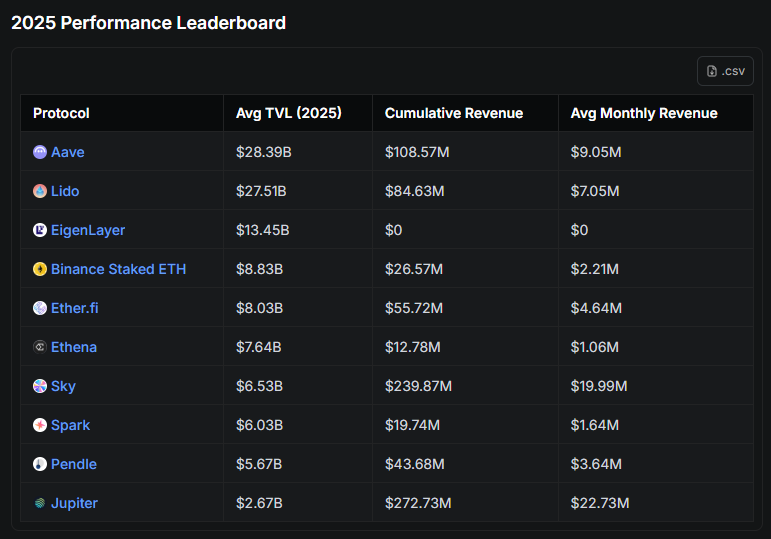
Task: Open the Lido protocol link
Action: [x=65, y=191]
